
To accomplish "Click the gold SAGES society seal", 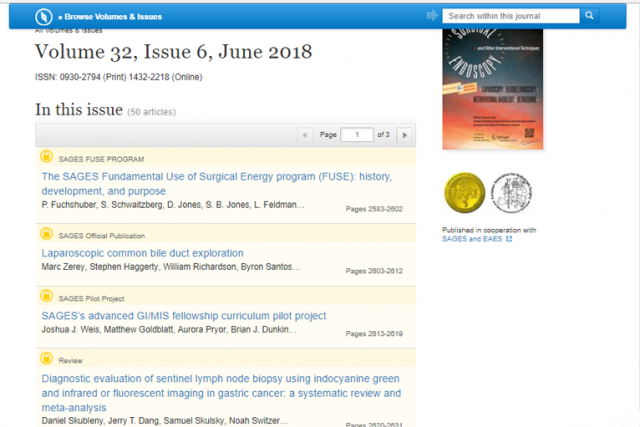I will [463, 191].
